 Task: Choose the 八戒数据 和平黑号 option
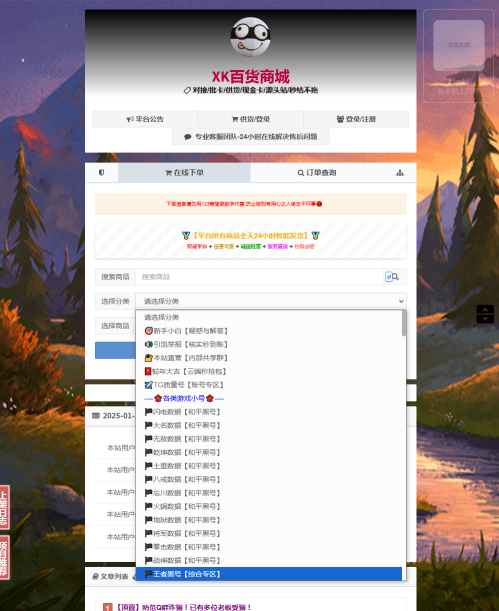click(269, 479)
